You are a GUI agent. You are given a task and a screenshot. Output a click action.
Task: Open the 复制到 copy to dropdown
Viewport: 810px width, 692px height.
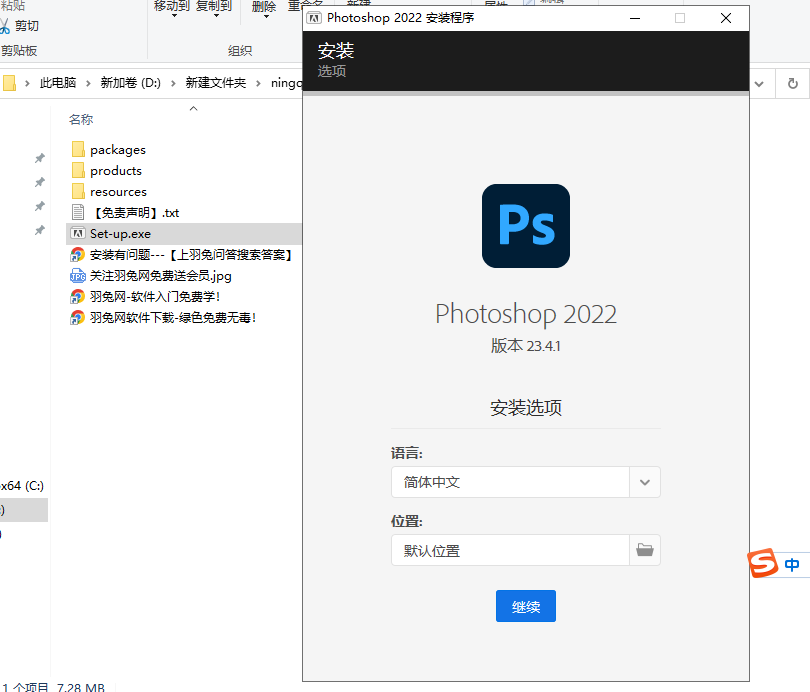coord(214,8)
